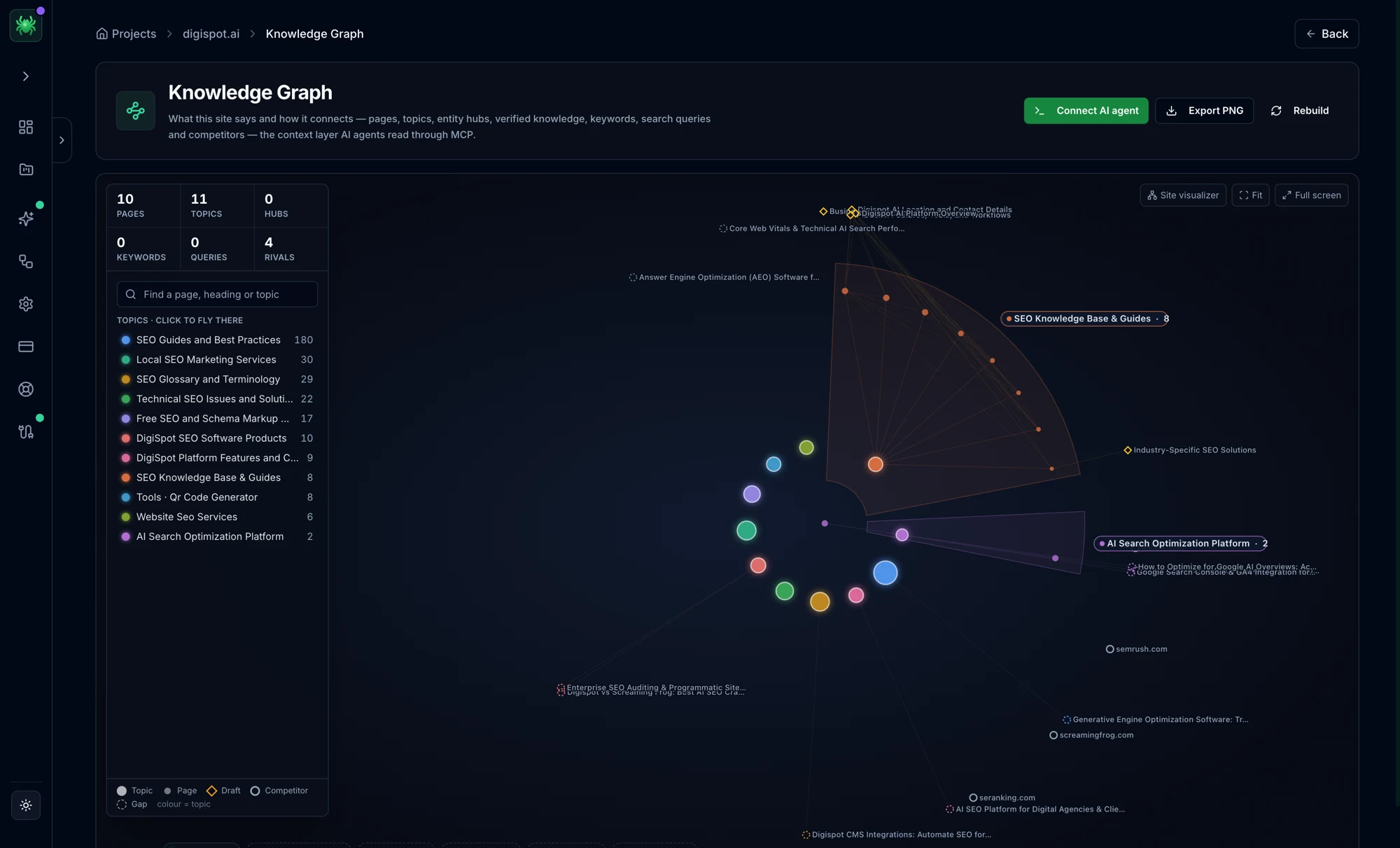This screenshot has height=848, width=1400.
Task: Go to Projects in the breadcrumb
Action: click(126, 34)
